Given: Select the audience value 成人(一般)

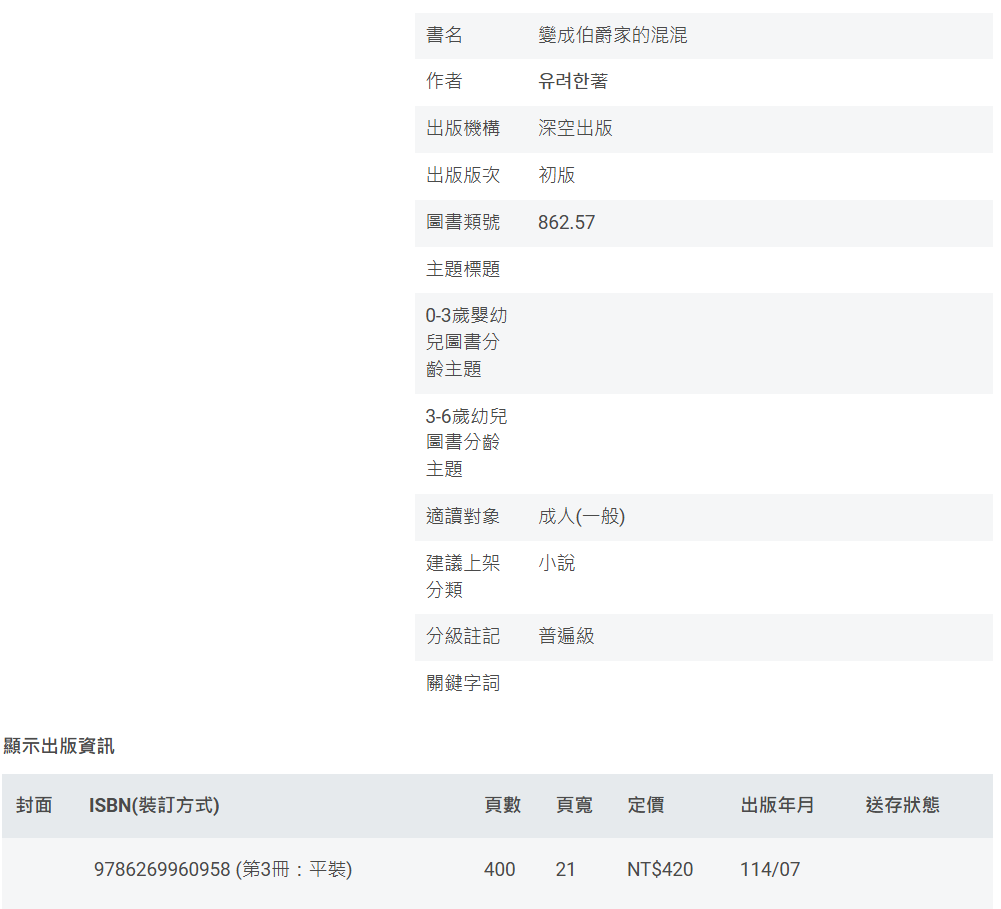Looking at the screenshot, I should pos(582,516).
